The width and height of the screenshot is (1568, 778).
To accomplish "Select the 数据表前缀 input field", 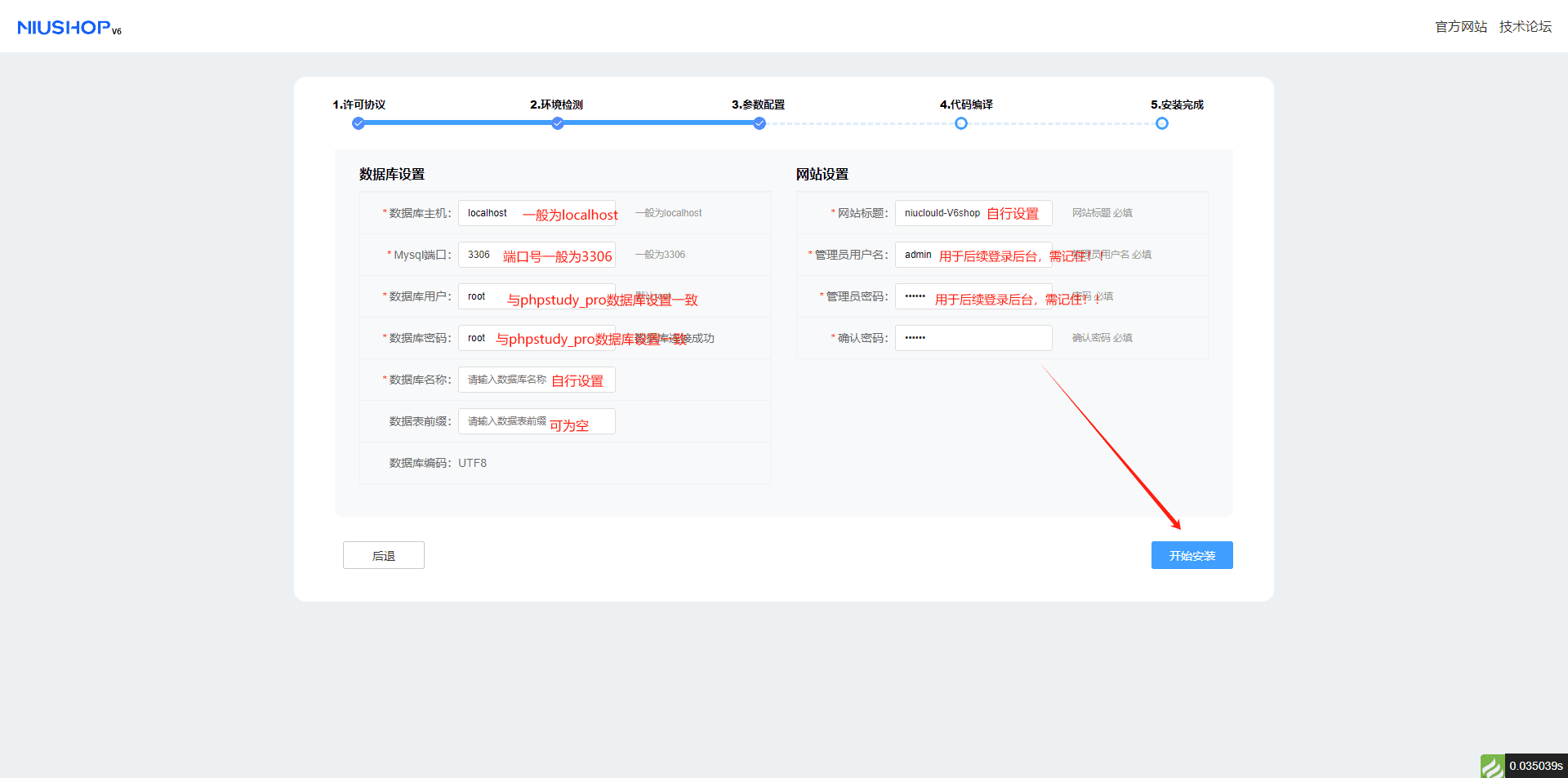I will (x=537, y=421).
